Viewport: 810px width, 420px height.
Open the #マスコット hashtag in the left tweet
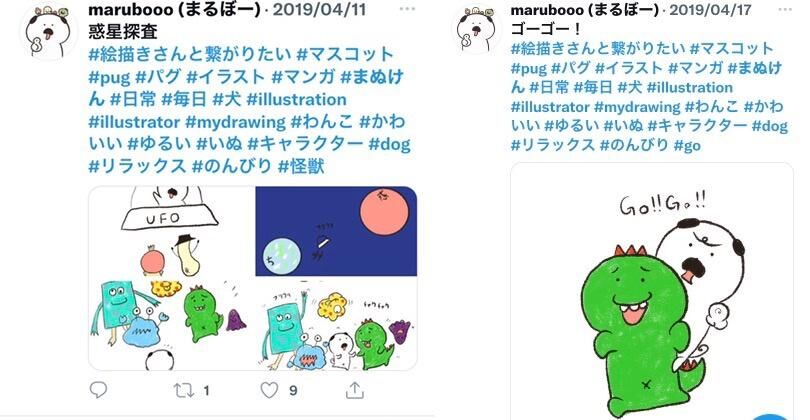(345, 54)
